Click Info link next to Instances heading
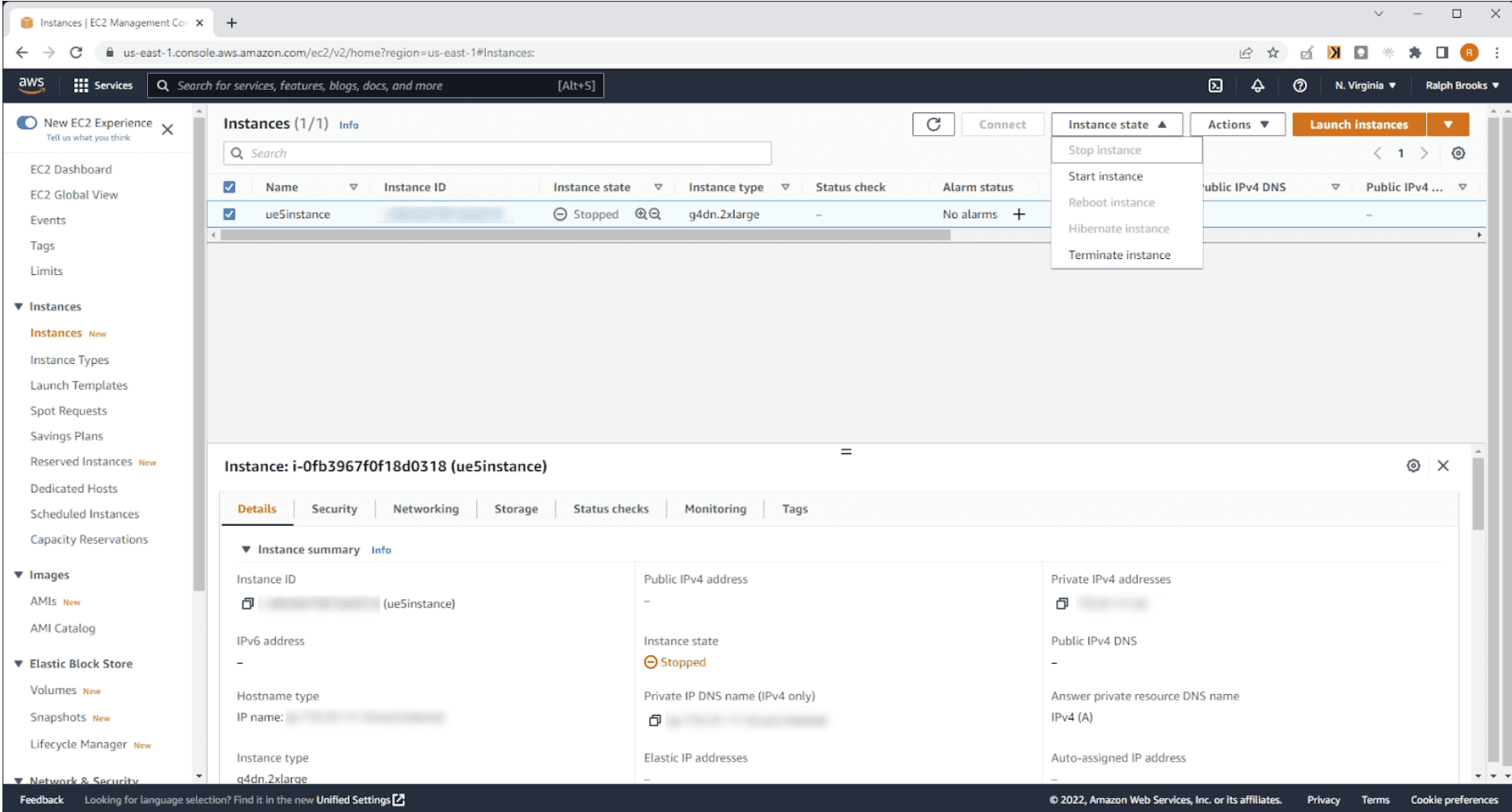 click(x=348, y=125)
